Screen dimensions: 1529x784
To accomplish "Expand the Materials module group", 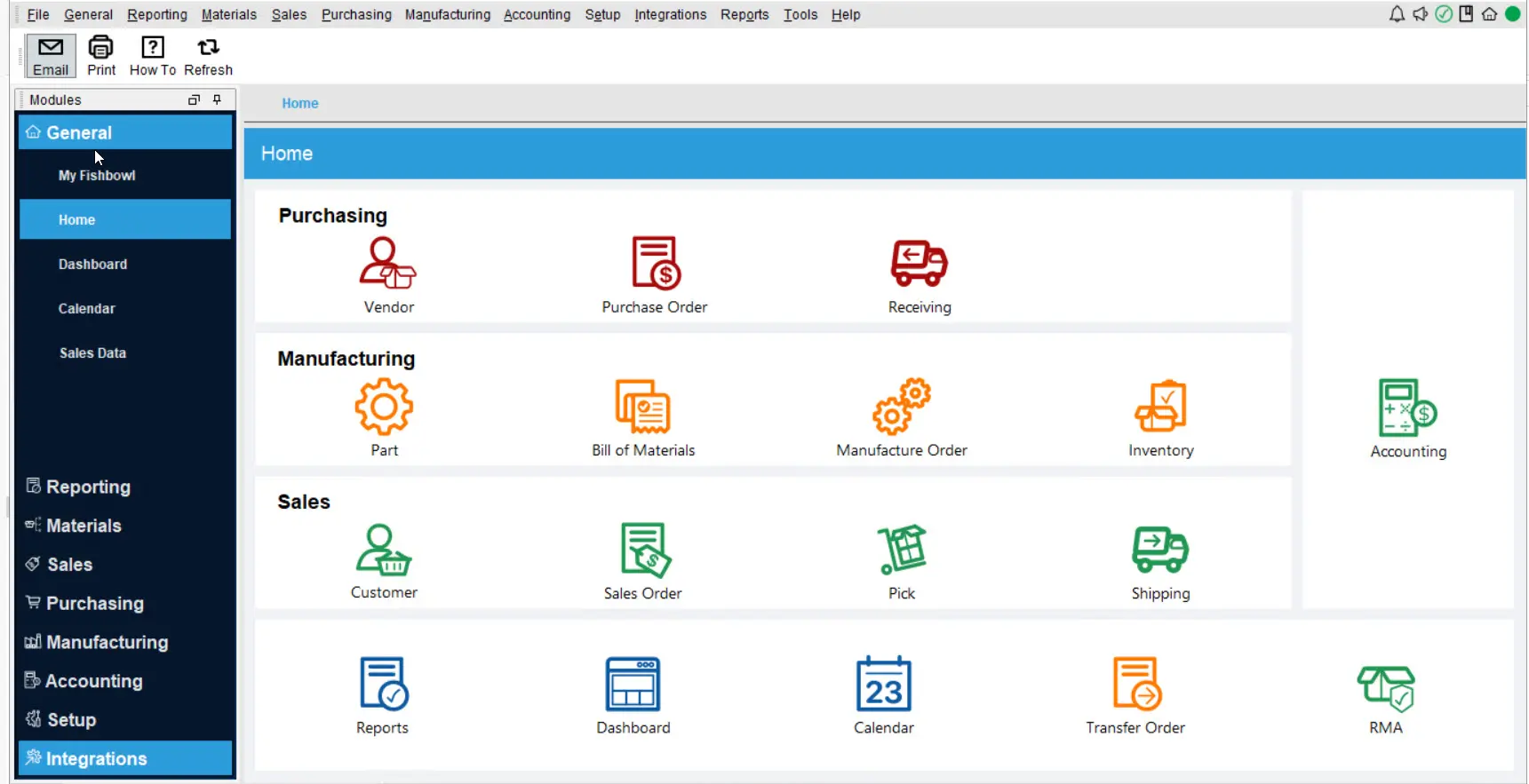I will tap(84, 526).
